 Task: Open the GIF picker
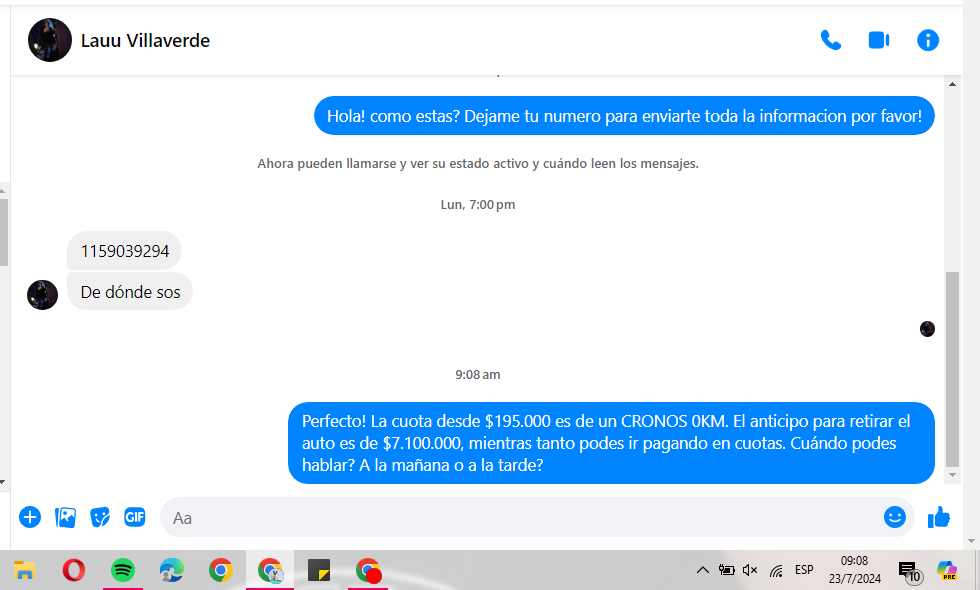pyautogui.click(x=135, y=517)
